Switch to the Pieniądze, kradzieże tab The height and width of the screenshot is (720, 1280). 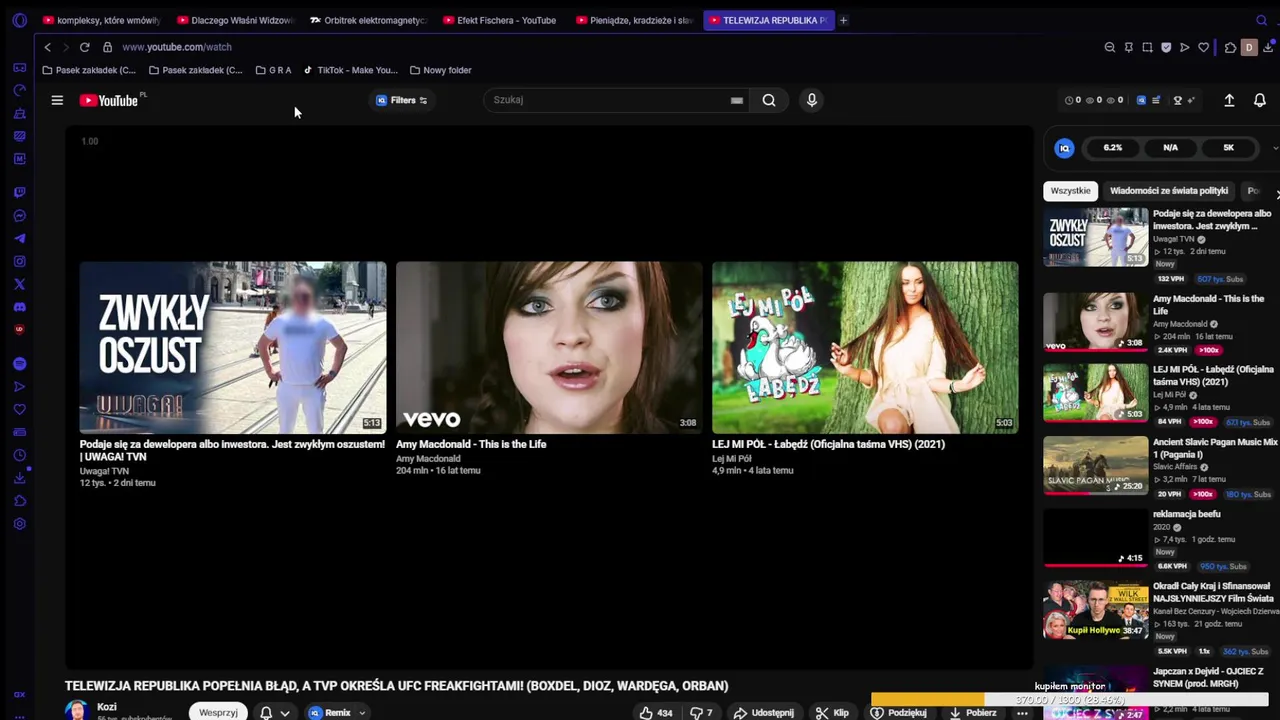pos(634,20)
